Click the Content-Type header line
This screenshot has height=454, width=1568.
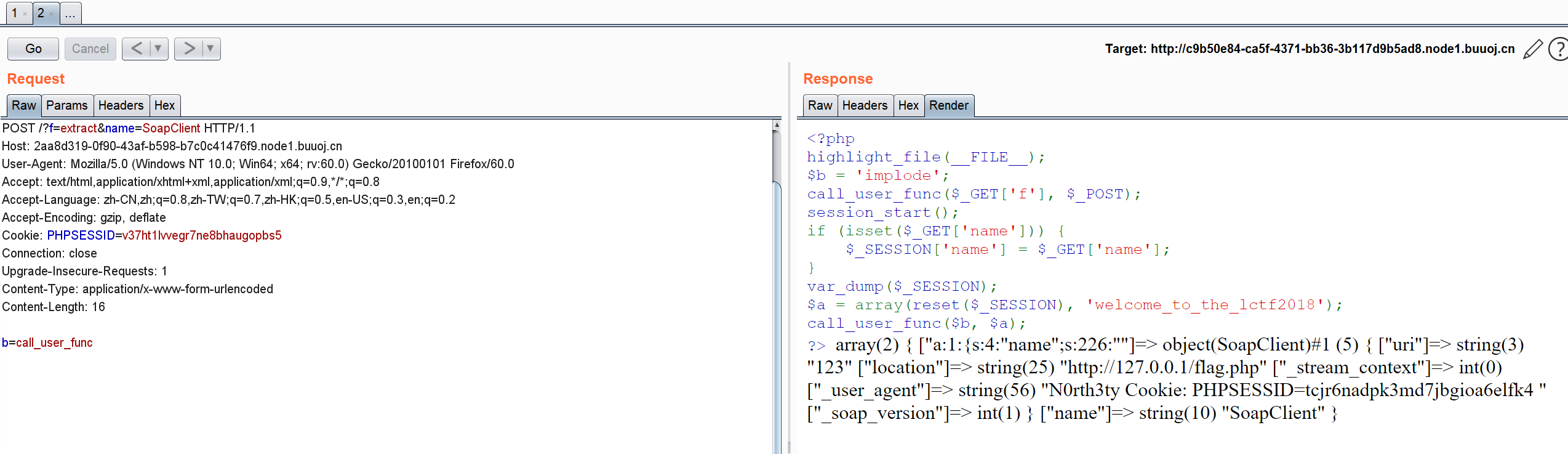click(137, 289)
